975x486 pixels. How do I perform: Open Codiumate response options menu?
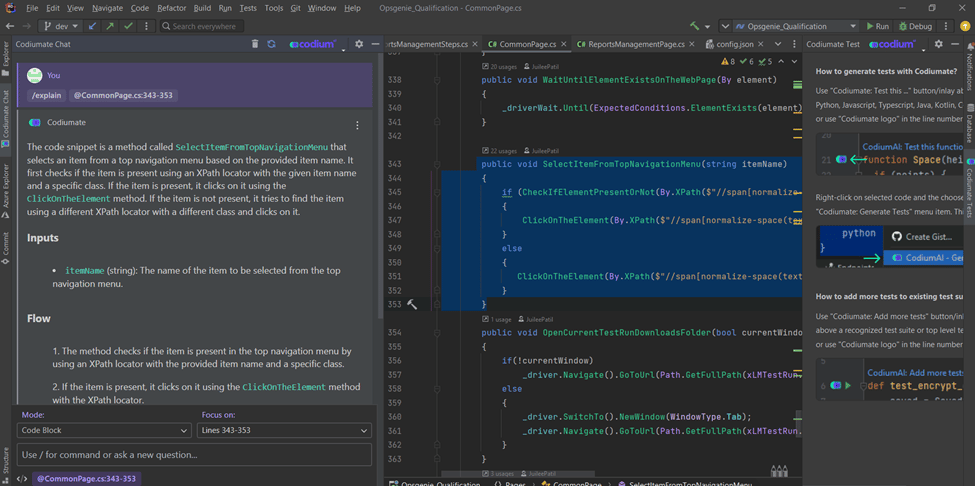(357, 126)
